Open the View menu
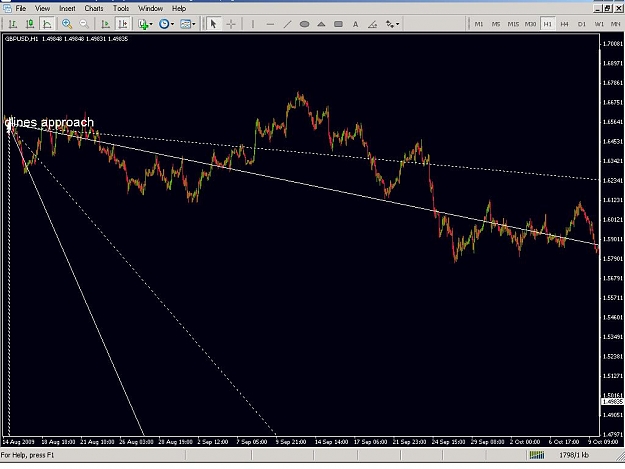Image resolution: width=625 pixels, height=469 pixels. pyautogui.click(x=42, y=8)
